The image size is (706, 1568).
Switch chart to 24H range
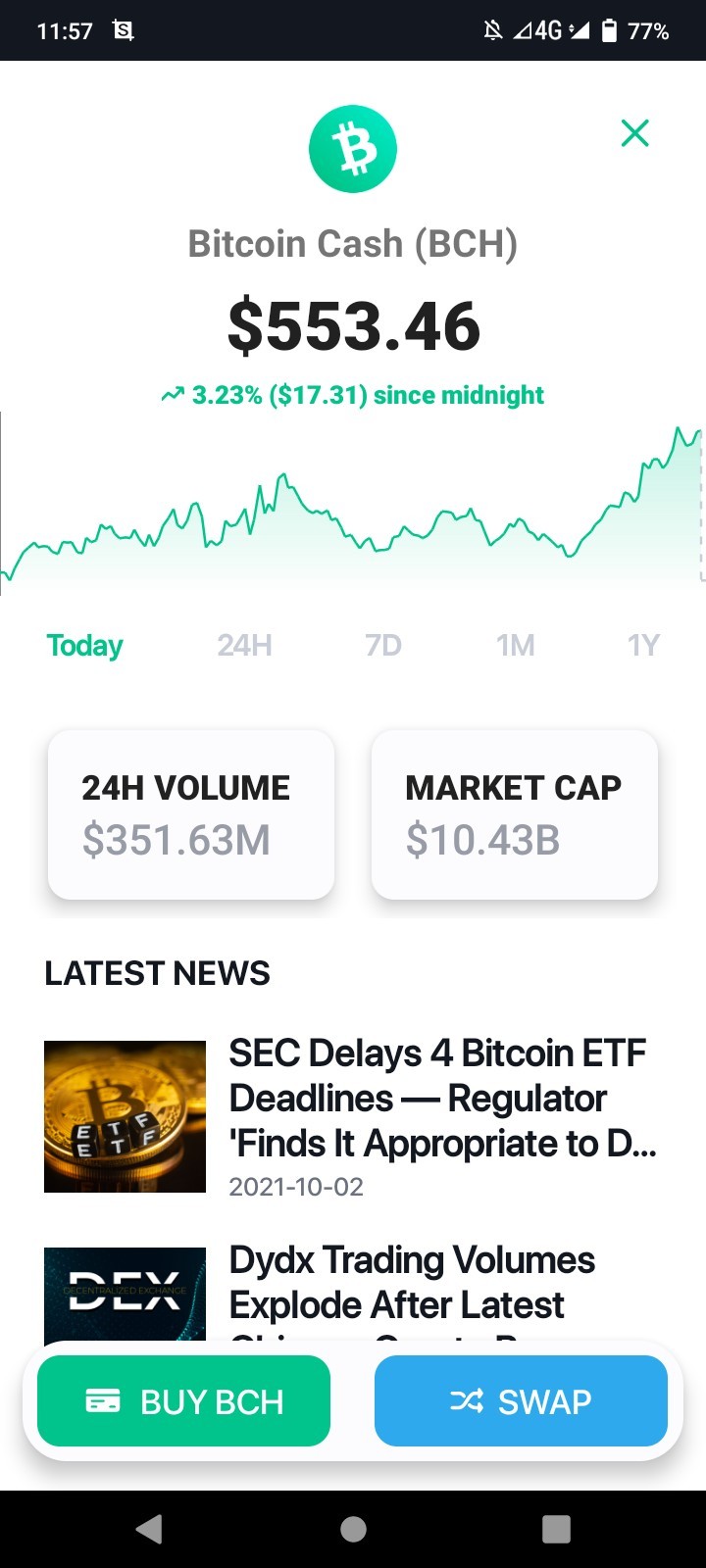pos(245,645)
